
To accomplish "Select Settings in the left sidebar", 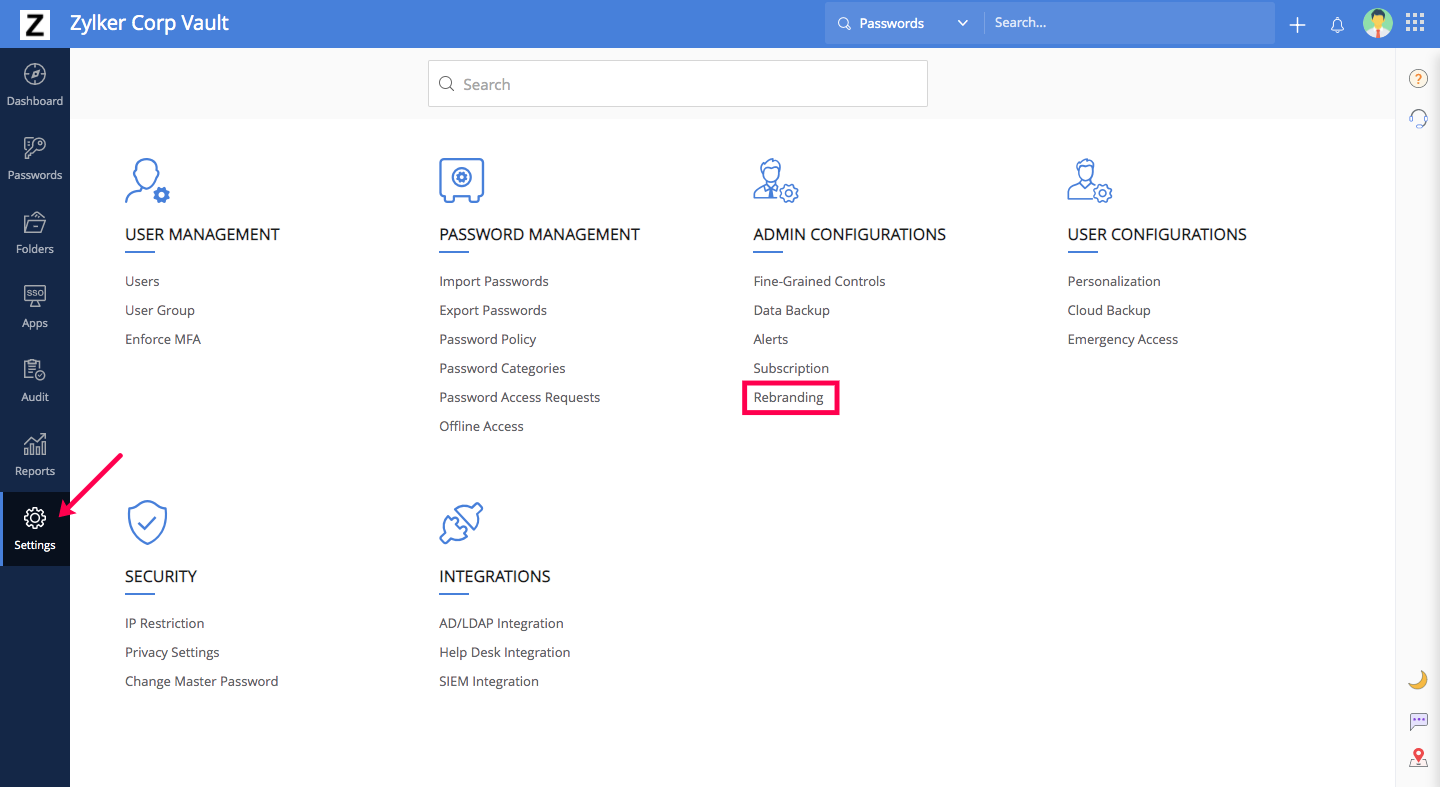I will point(35,529).
